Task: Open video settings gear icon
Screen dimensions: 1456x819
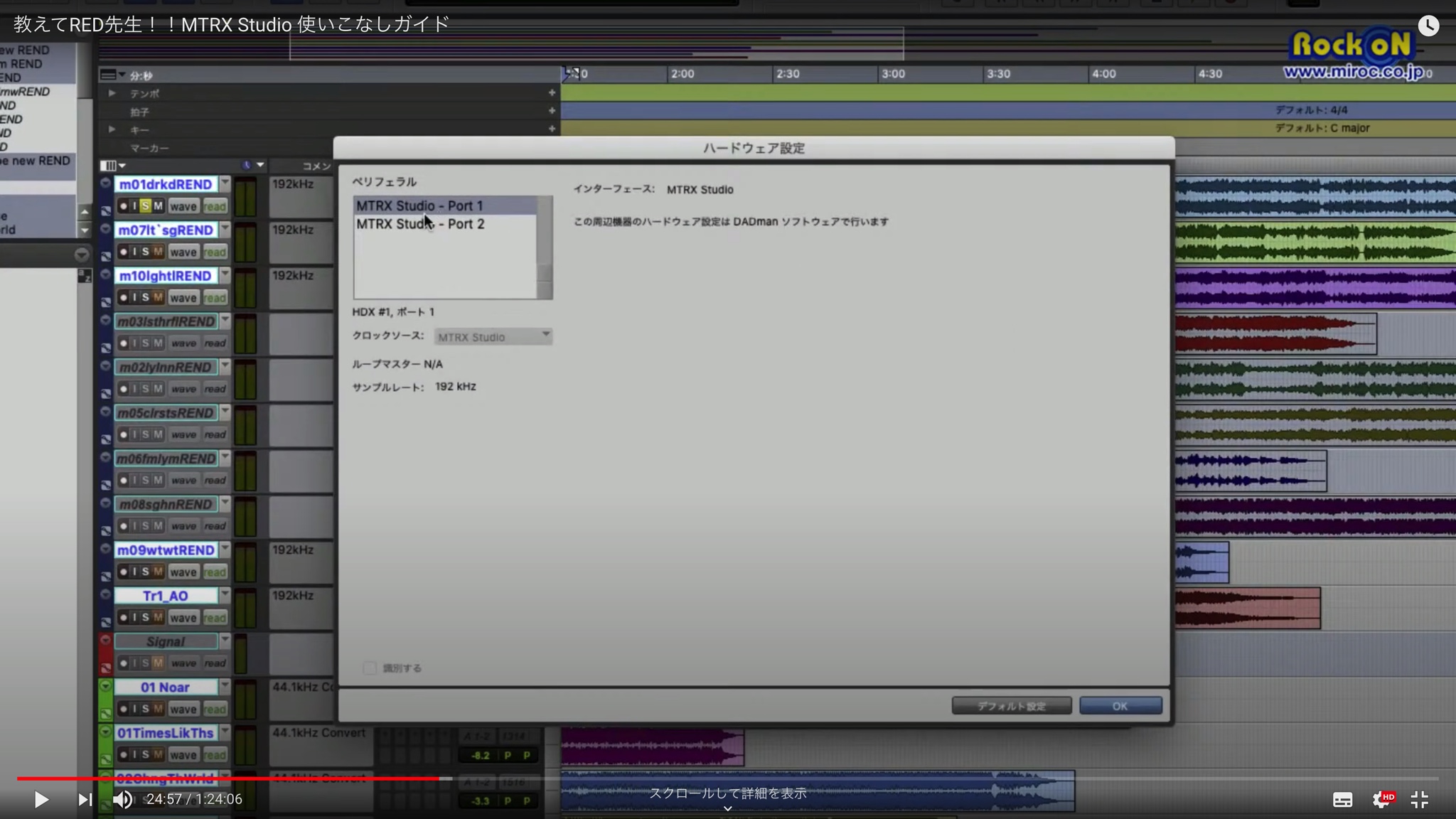Action: (x=1383, y=800)
